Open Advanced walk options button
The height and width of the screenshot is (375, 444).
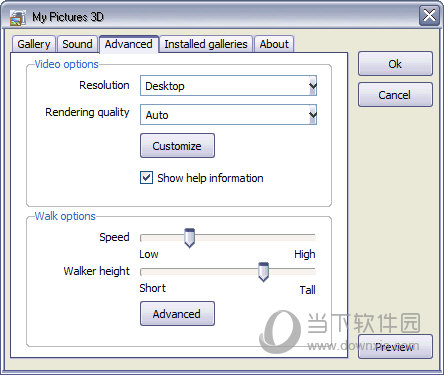pyautogui.click(x=177, y=314)
